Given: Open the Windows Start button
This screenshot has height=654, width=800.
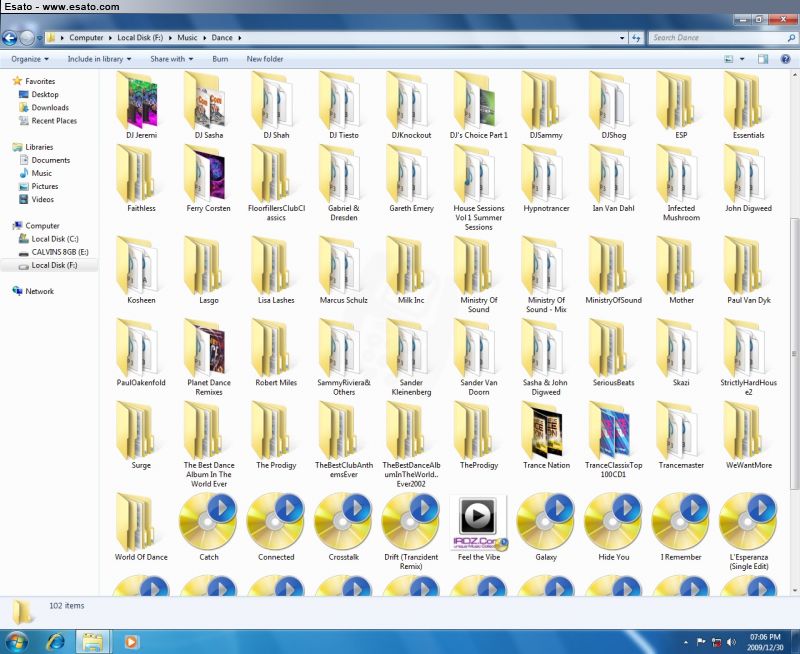Looking at the screenshot, I should coord(16,641).
